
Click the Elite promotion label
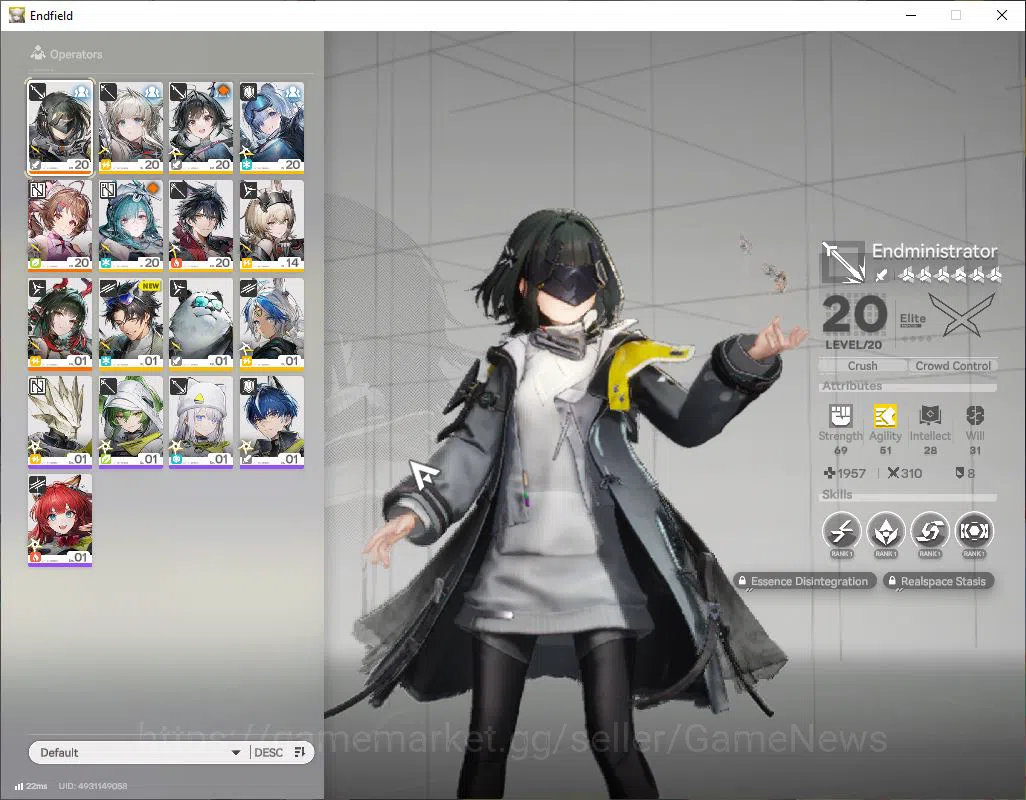coord(912,319)
